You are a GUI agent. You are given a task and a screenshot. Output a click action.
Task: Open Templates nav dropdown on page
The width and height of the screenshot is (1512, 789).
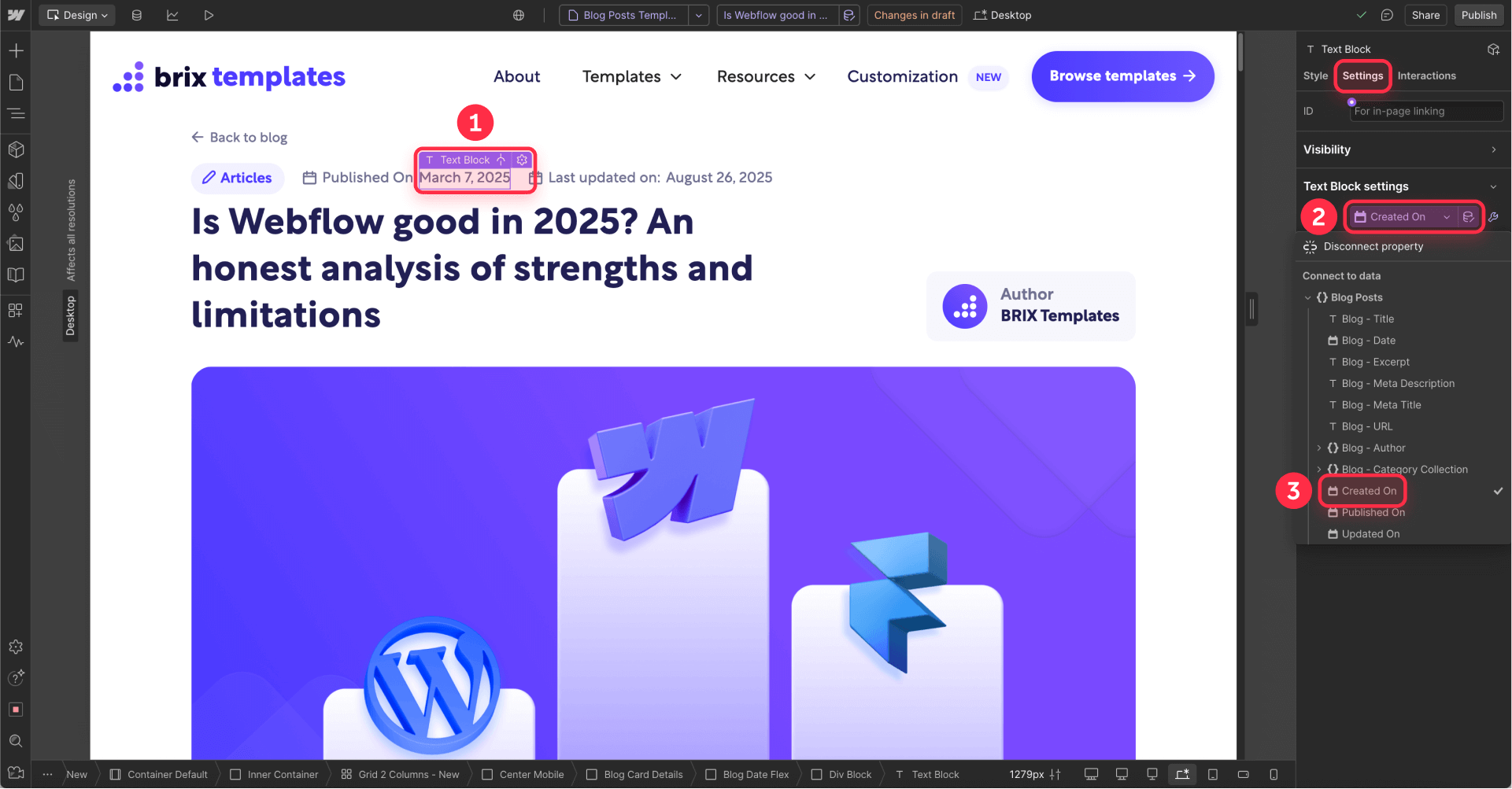631,76
